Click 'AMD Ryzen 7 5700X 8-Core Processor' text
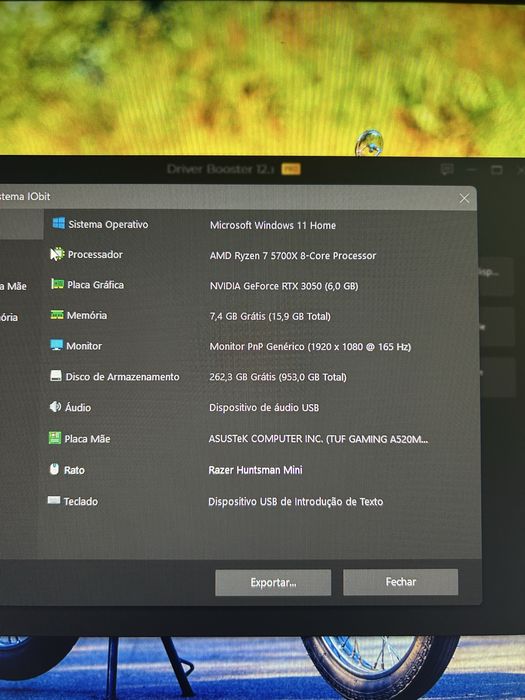Viewport: 525px width, 700px height. pyautogui.click(x=293, y=256)
